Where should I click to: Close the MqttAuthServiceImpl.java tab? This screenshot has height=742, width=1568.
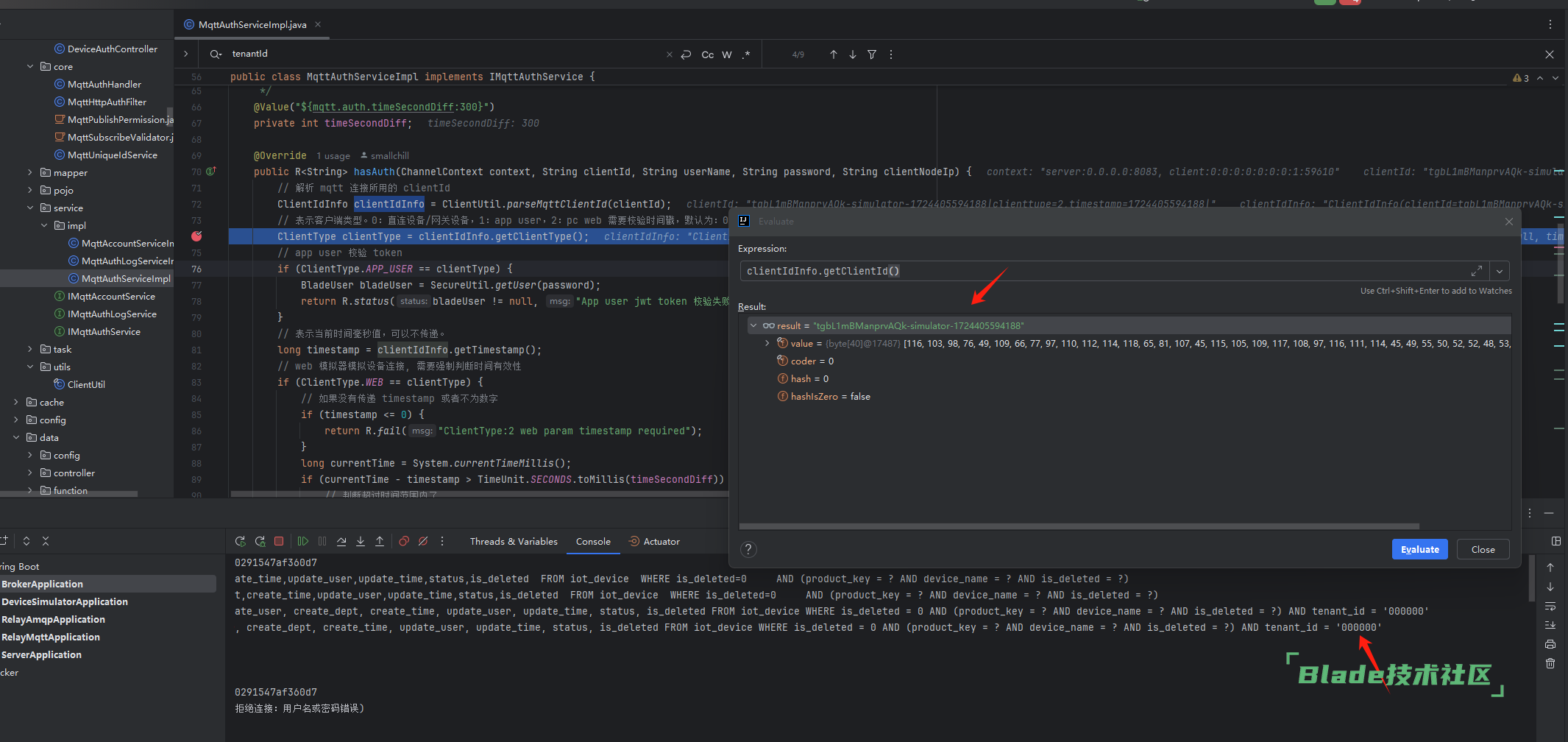pos(318,24)
